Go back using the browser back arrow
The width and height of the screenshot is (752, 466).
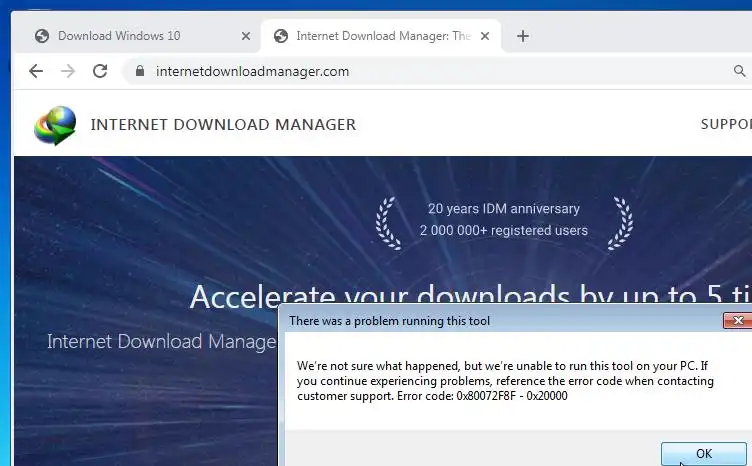pyautogui.click(x=36, y=71)
